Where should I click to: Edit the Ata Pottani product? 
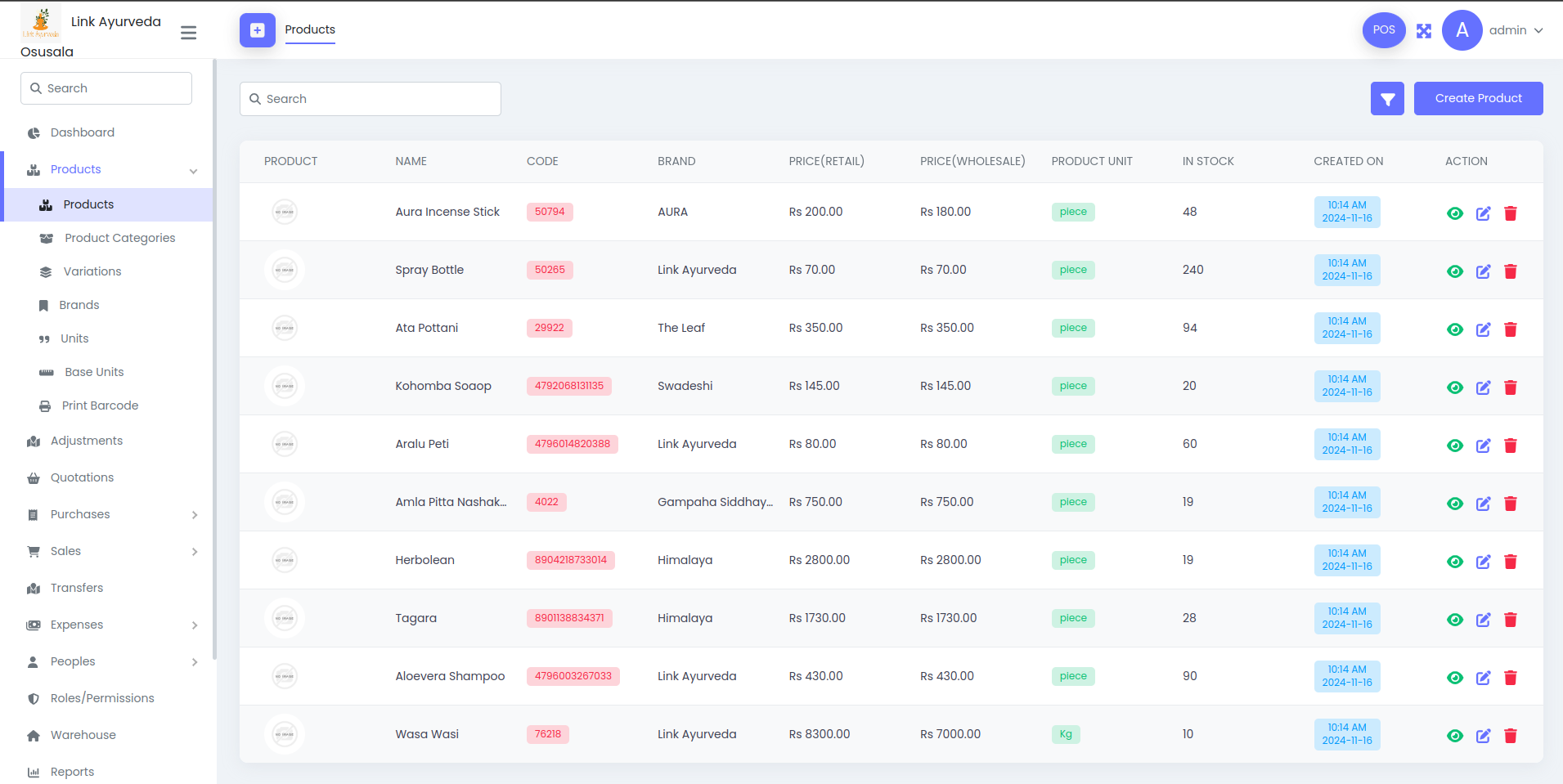coord(1483,329)
